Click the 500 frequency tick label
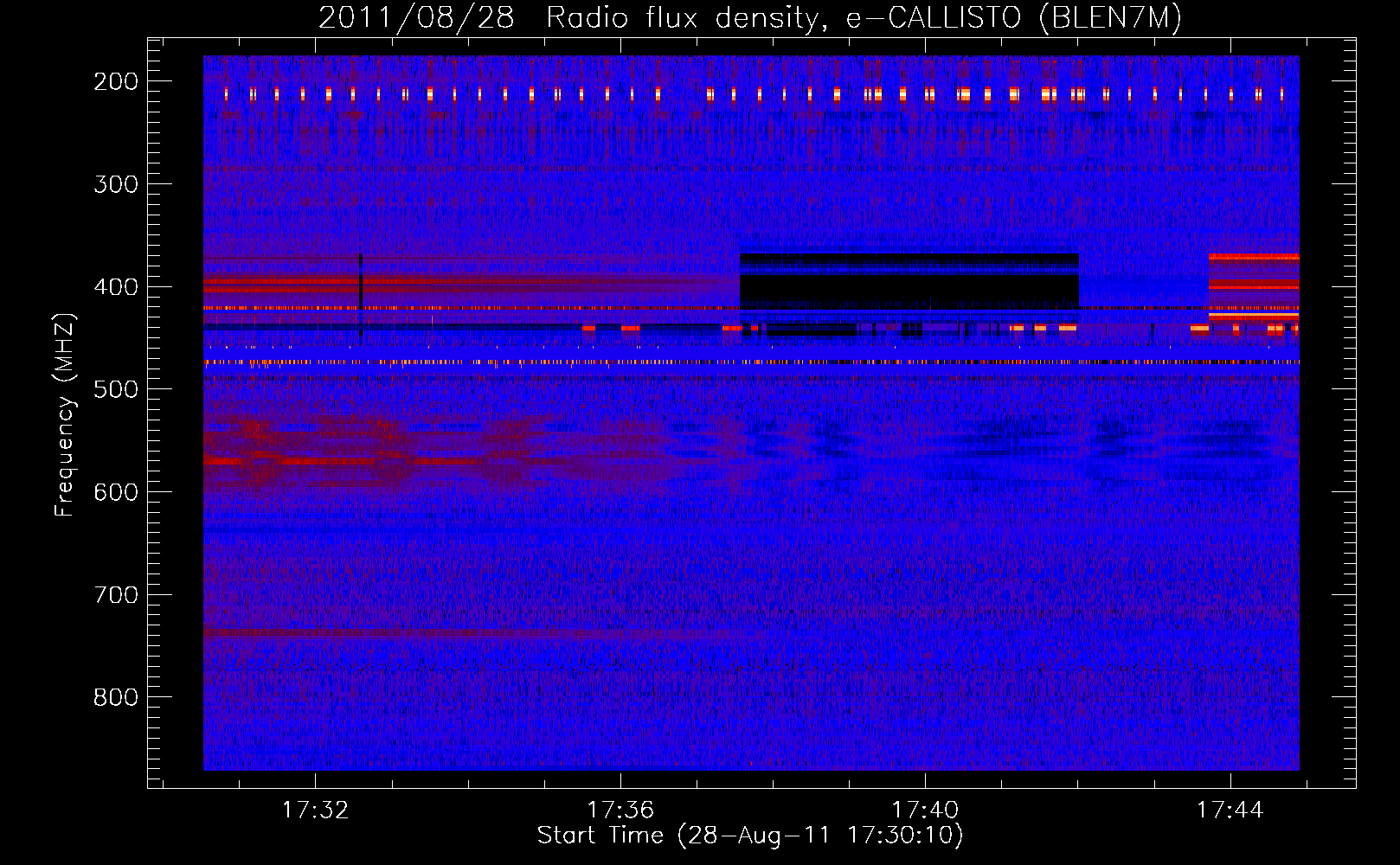The width and height of the screenshot is (1400, 865). pyautogui.click(x=116, y=389)
